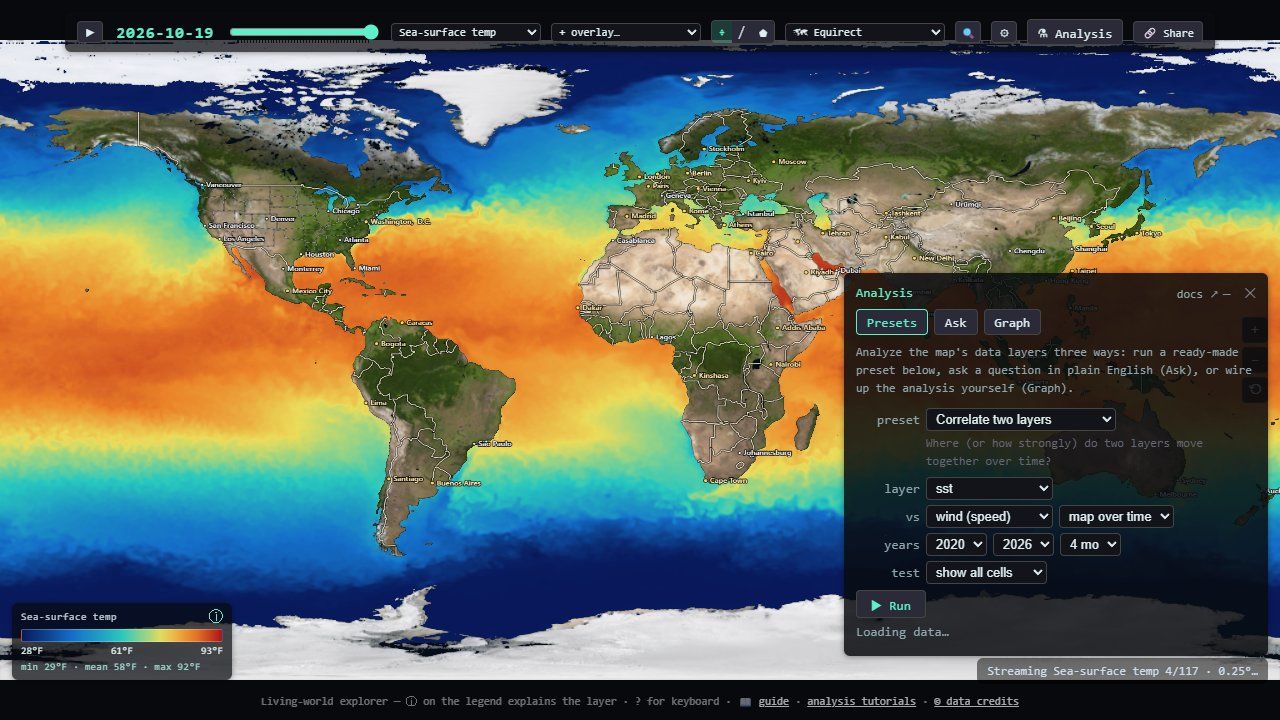Viewport: 1280px width, 720px height.
Task: Open the analysis tutorials link
Action: [862, 701]
